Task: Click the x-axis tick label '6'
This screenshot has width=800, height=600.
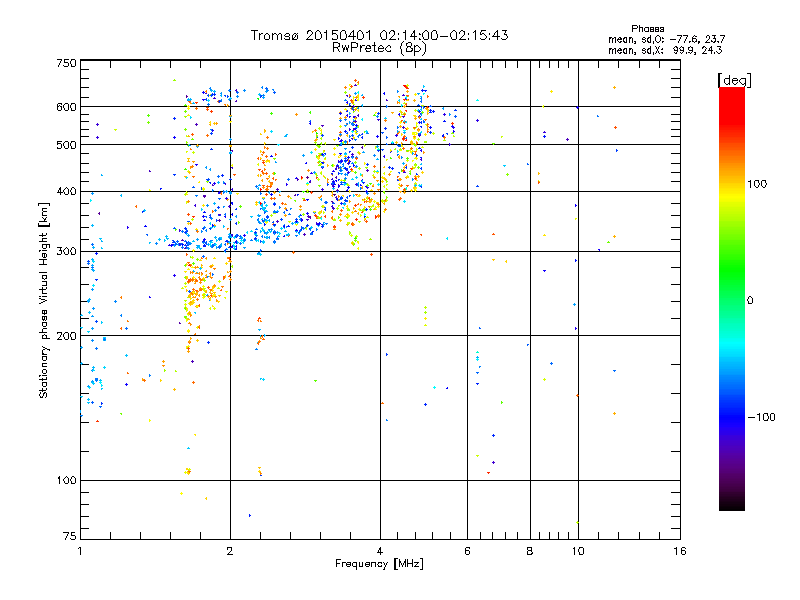Action: (467, 551)
